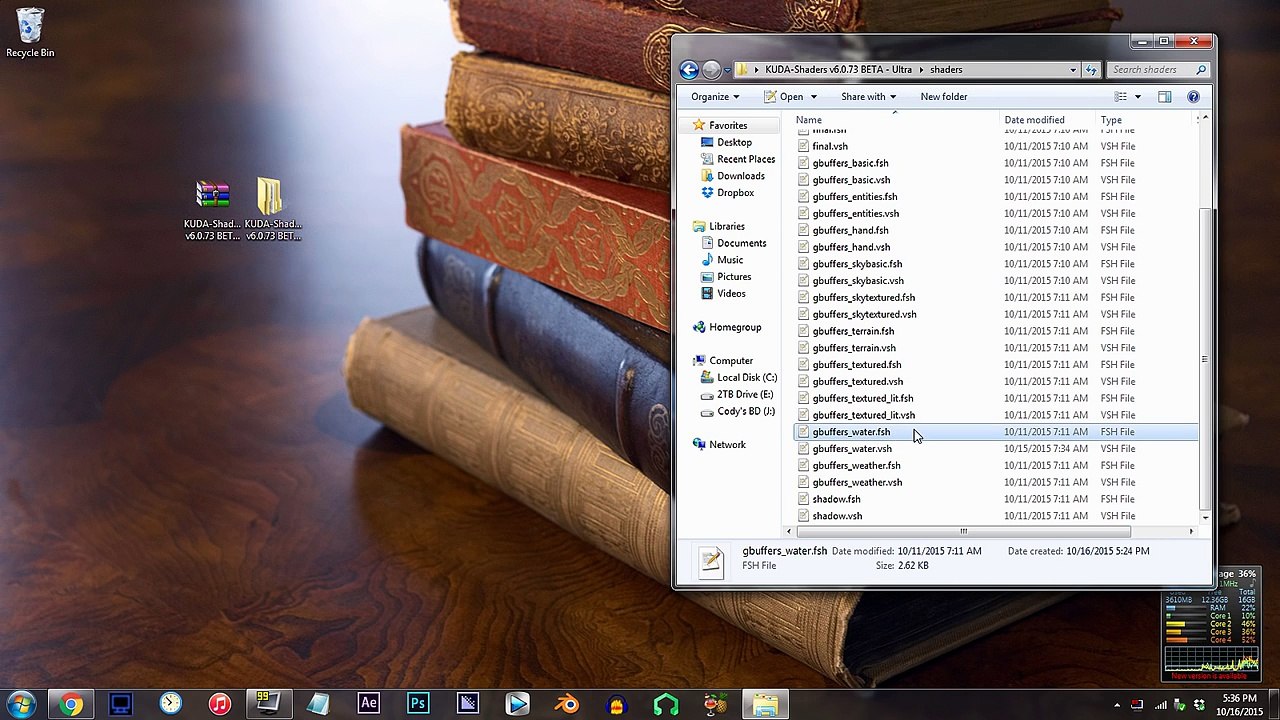
Task: Open Downloads in navigation pane
Action: pyautogui.click(x=740, y=177)
